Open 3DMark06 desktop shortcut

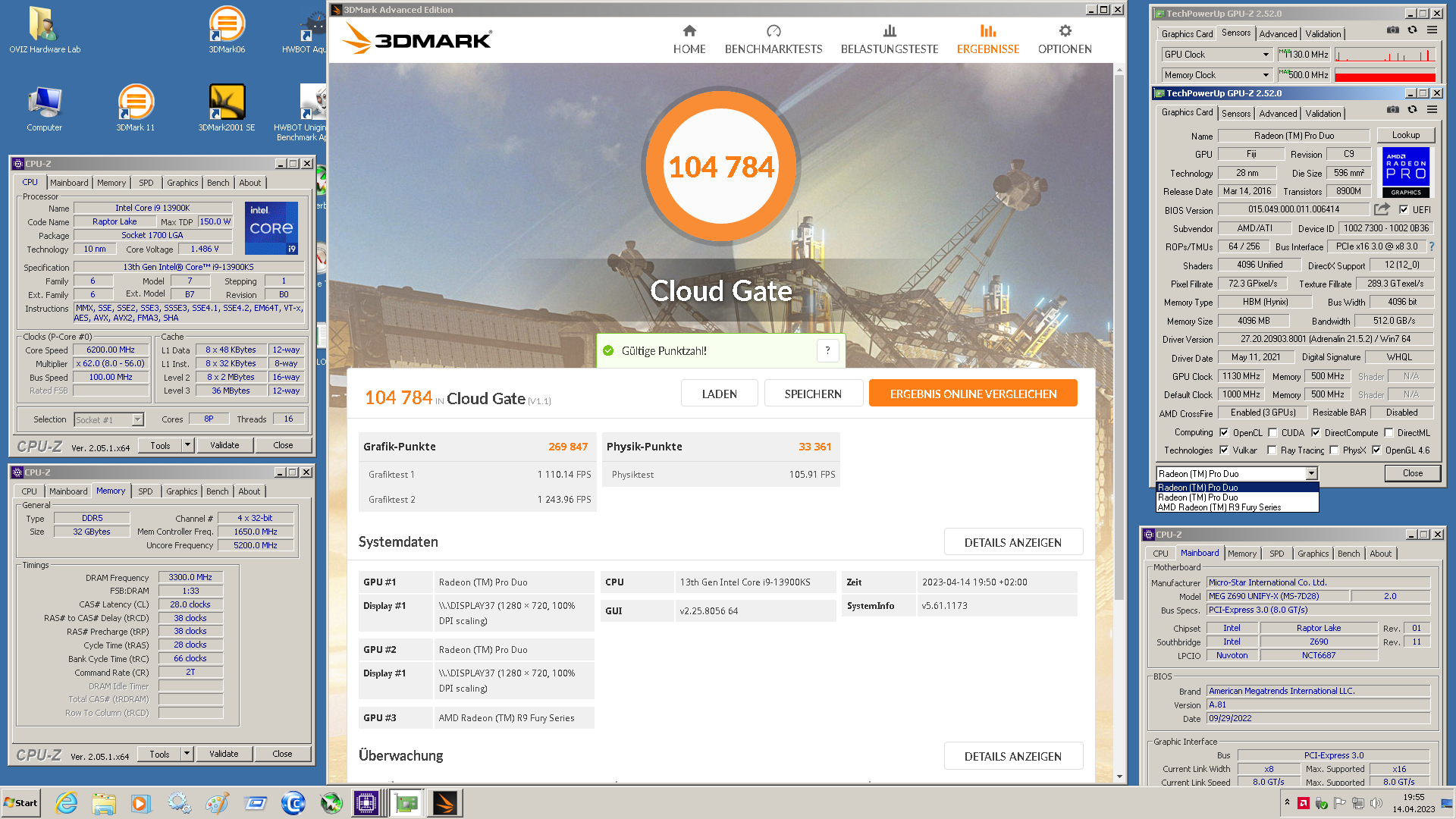[x=227, y=30]
